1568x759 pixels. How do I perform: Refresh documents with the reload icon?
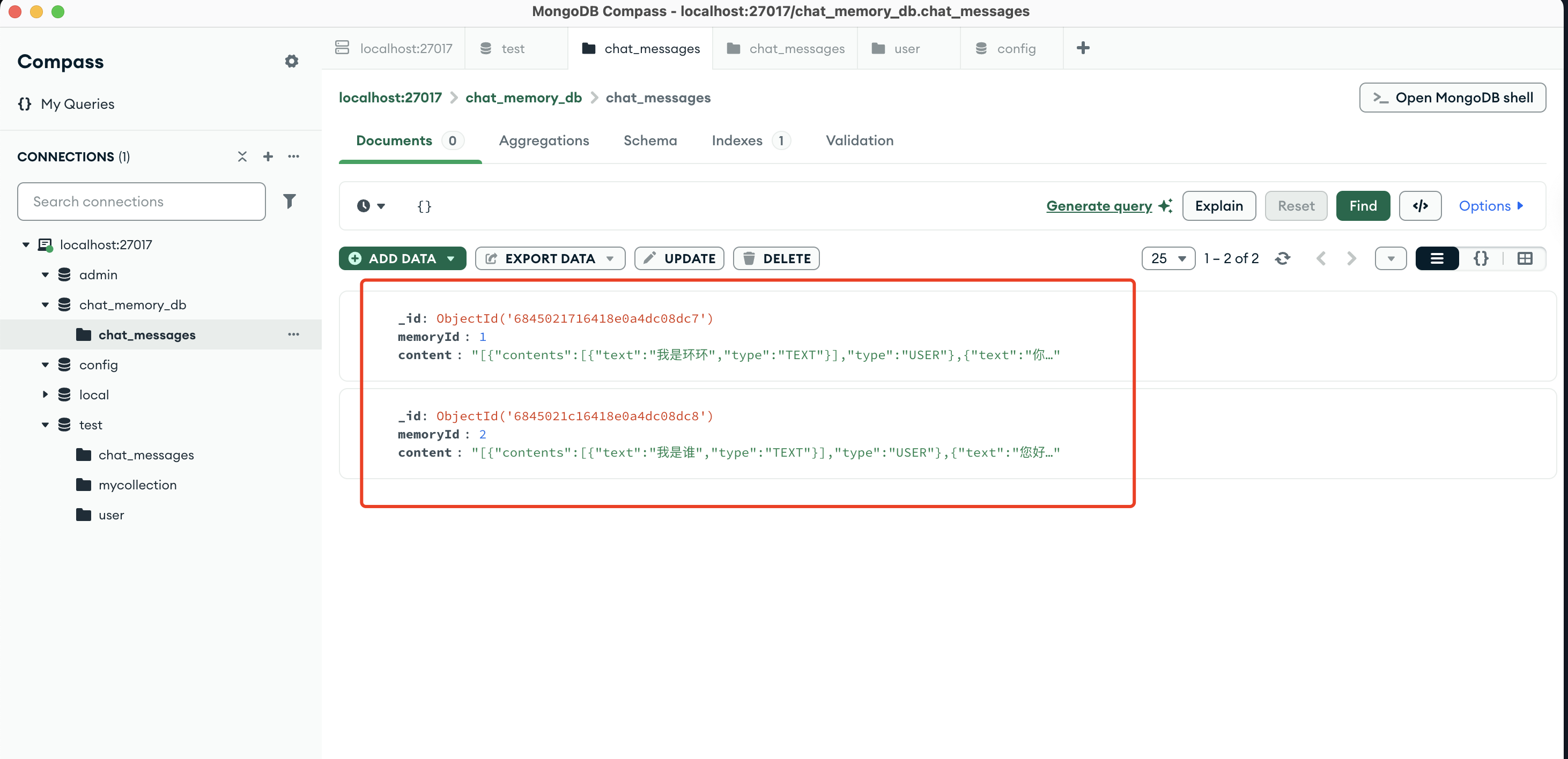(x=1283, y=258)
